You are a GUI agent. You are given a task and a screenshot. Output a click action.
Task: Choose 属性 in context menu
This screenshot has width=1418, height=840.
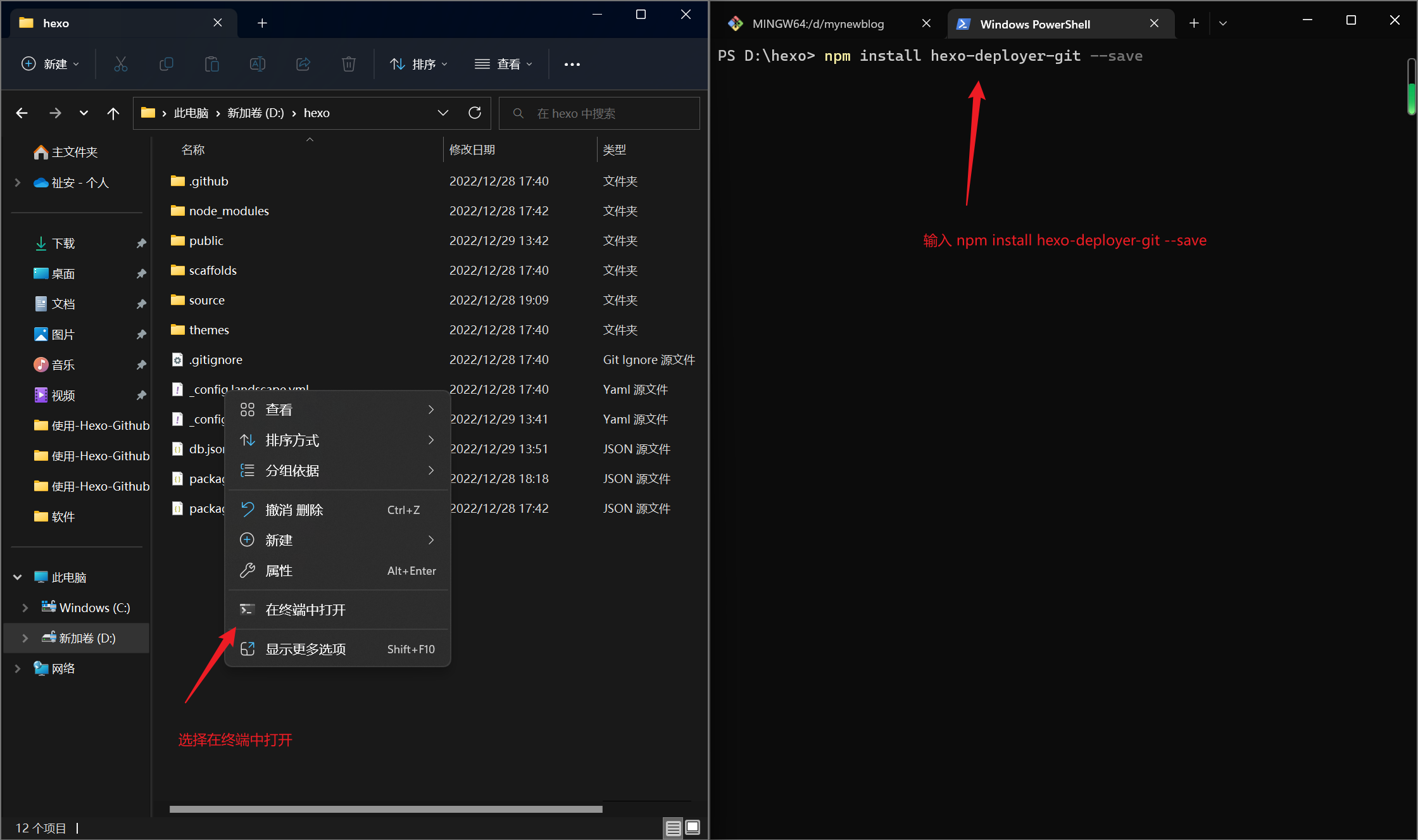click(x=337, y=570)
